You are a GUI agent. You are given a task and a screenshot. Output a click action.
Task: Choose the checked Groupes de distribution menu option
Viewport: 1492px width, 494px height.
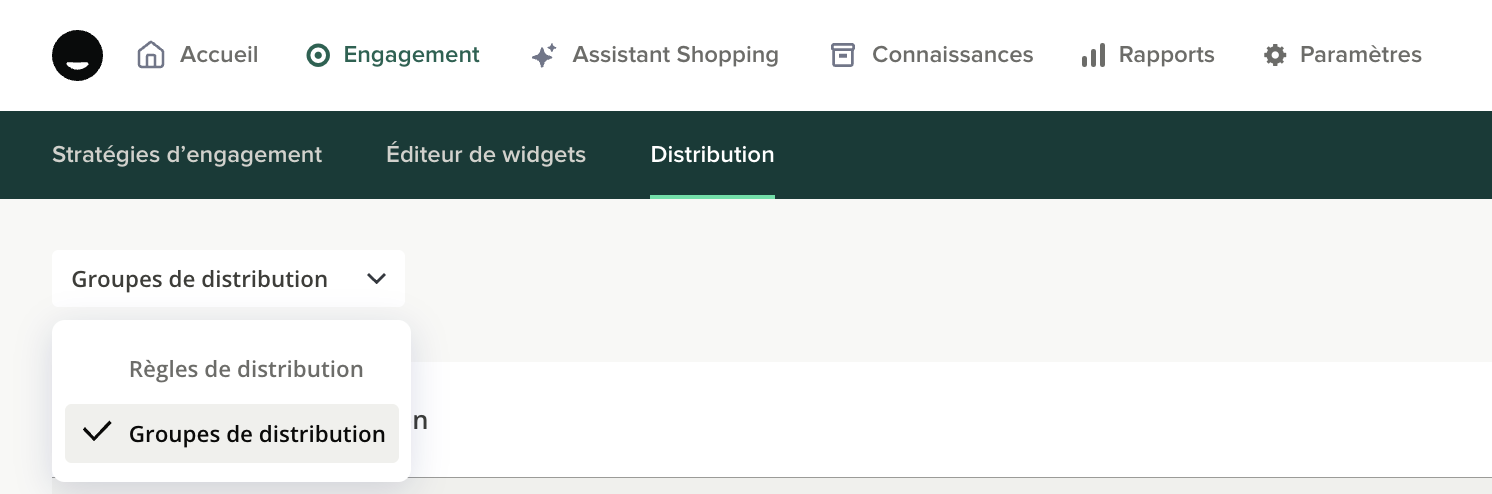click(x=257, y=434)
